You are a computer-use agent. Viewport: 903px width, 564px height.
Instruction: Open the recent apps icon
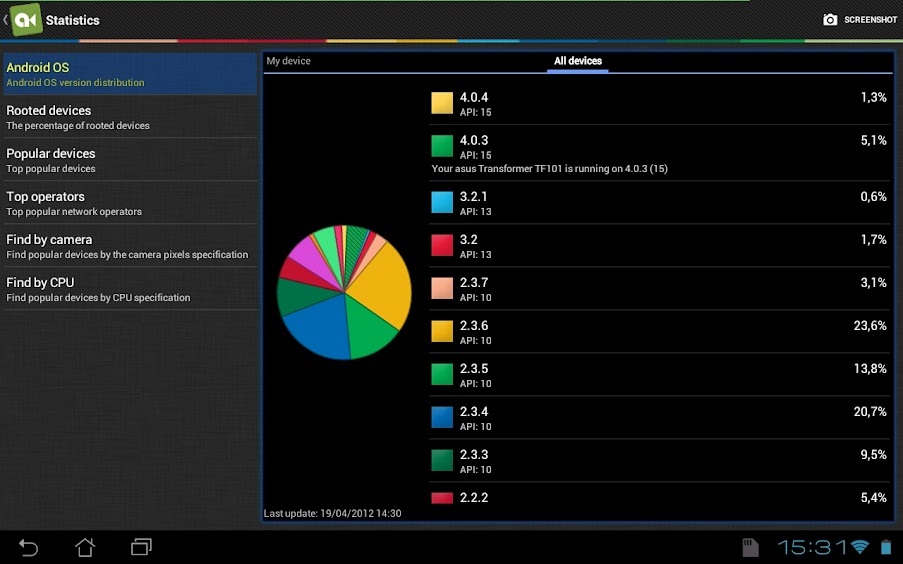(141, 547)
